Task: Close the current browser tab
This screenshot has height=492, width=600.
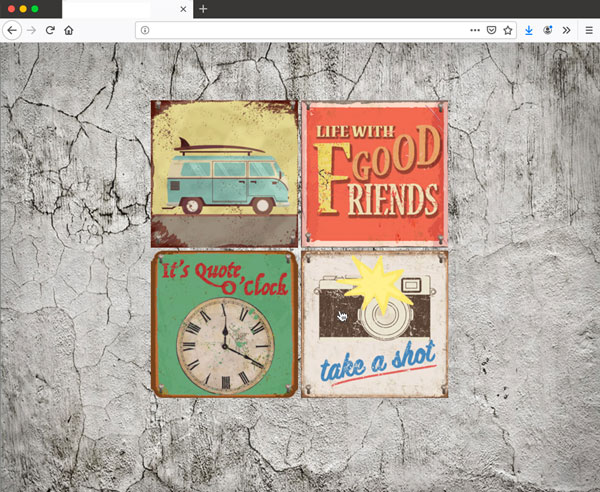Action: [183, 9]
